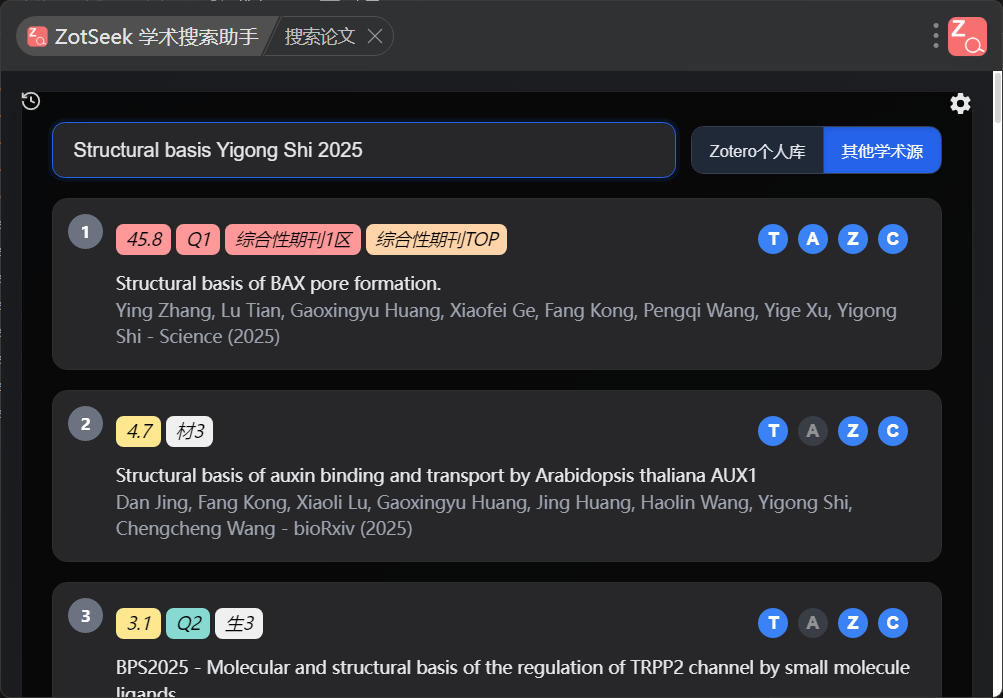Click T icon for TRPP2 channel paper
1003x698 pixels.
click(773, 623)
